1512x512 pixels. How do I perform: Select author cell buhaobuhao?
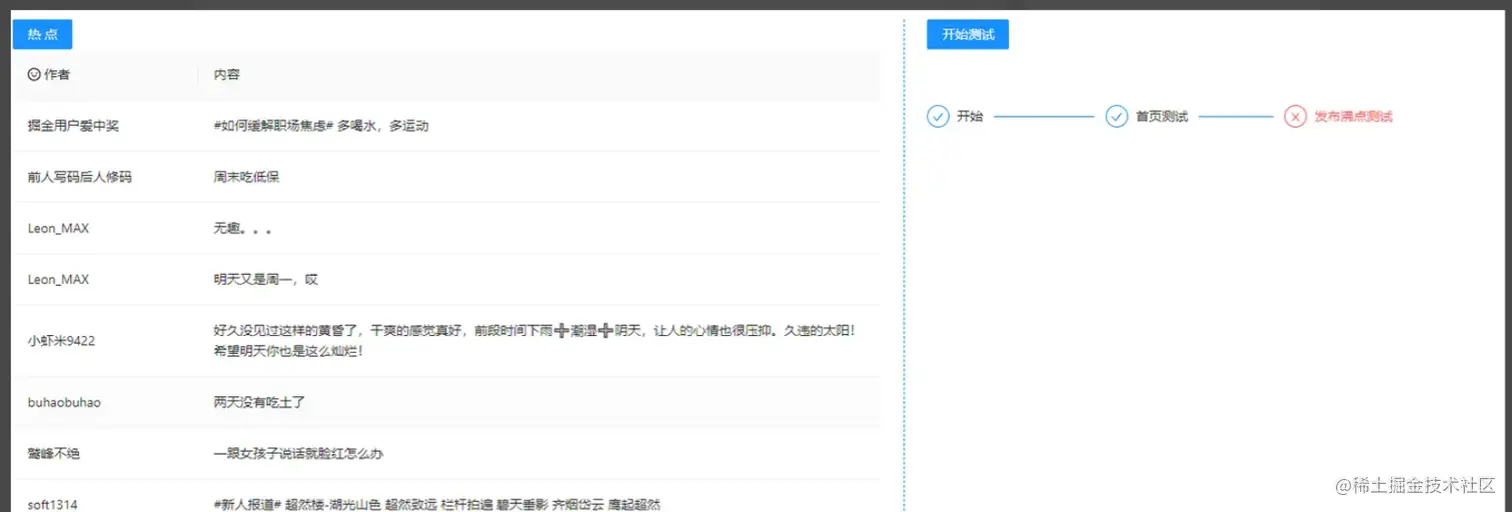(64, 403)
